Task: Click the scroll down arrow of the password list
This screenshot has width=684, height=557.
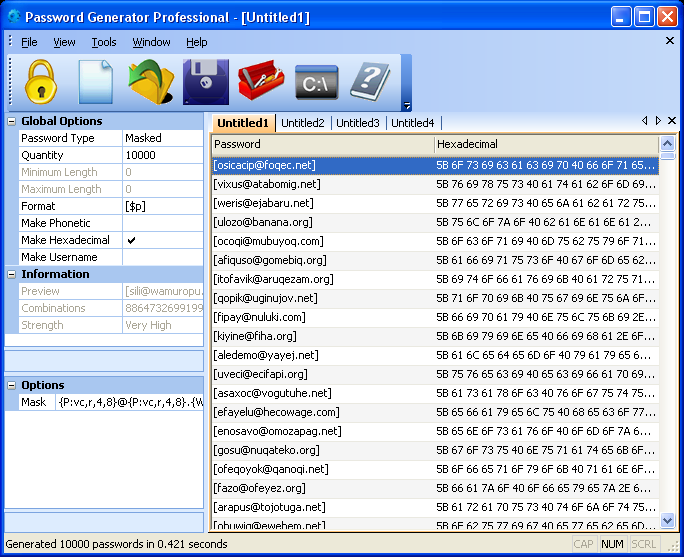Action: click(x=667, y=520)
